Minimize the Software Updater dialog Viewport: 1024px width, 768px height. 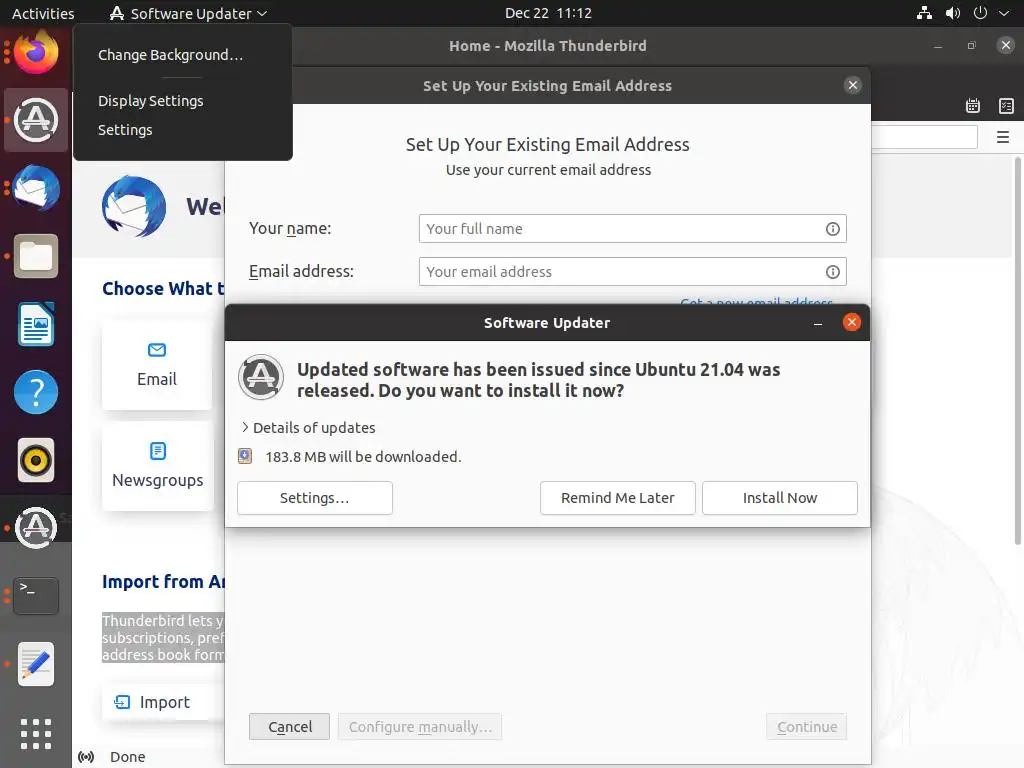click(818, 323)
